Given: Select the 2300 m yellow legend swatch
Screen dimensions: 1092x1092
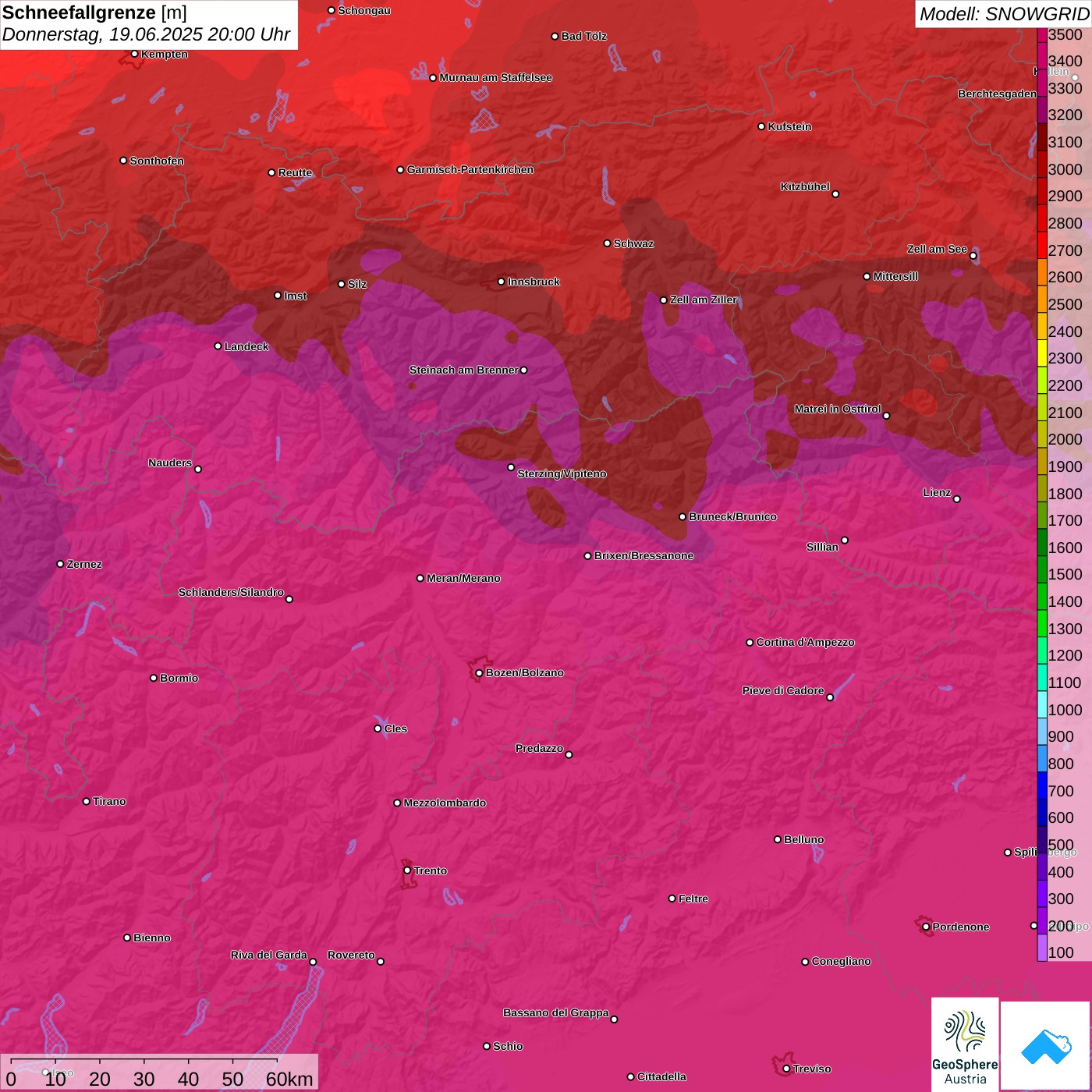Looking at the screenshot, I should click(x=1042, y=353).
